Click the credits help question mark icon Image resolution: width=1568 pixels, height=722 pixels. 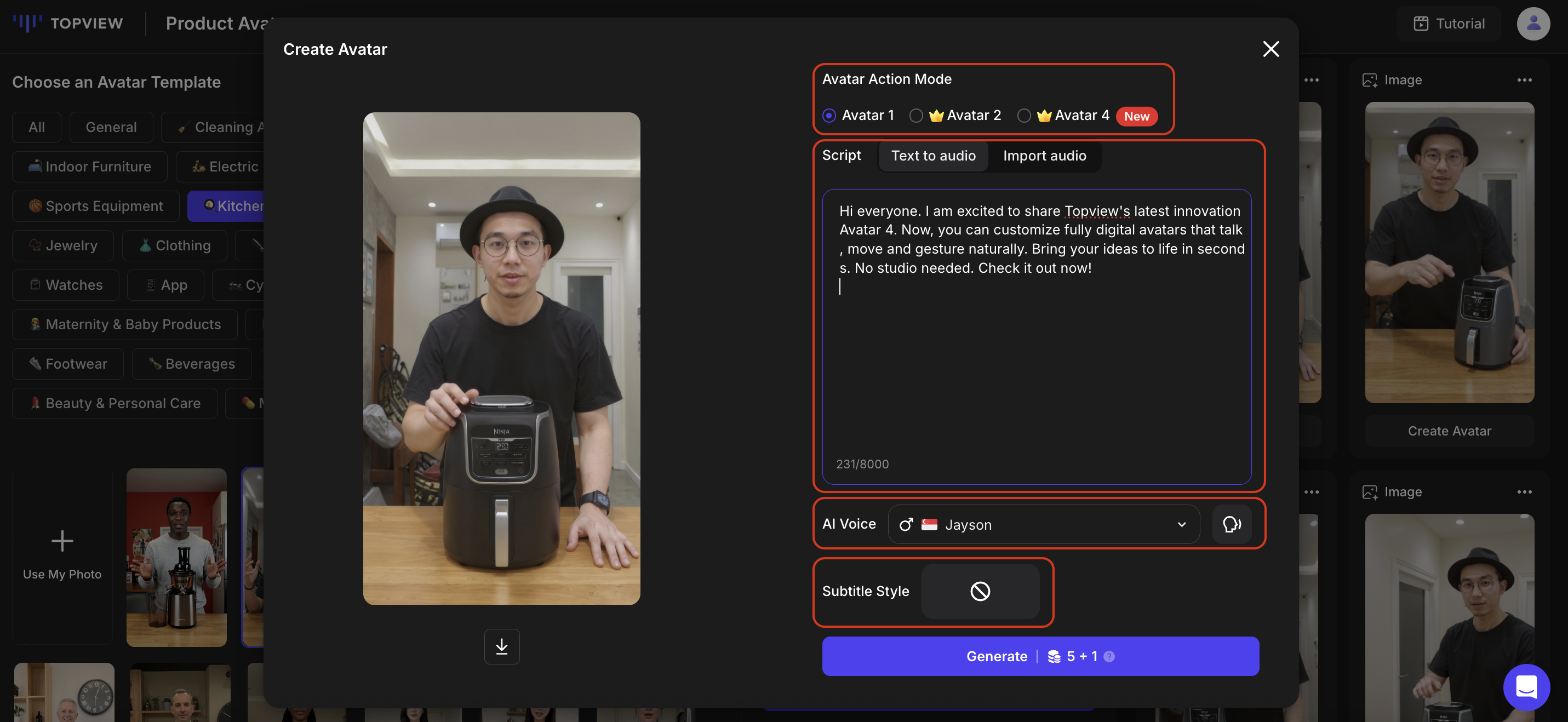[1109, 656]
